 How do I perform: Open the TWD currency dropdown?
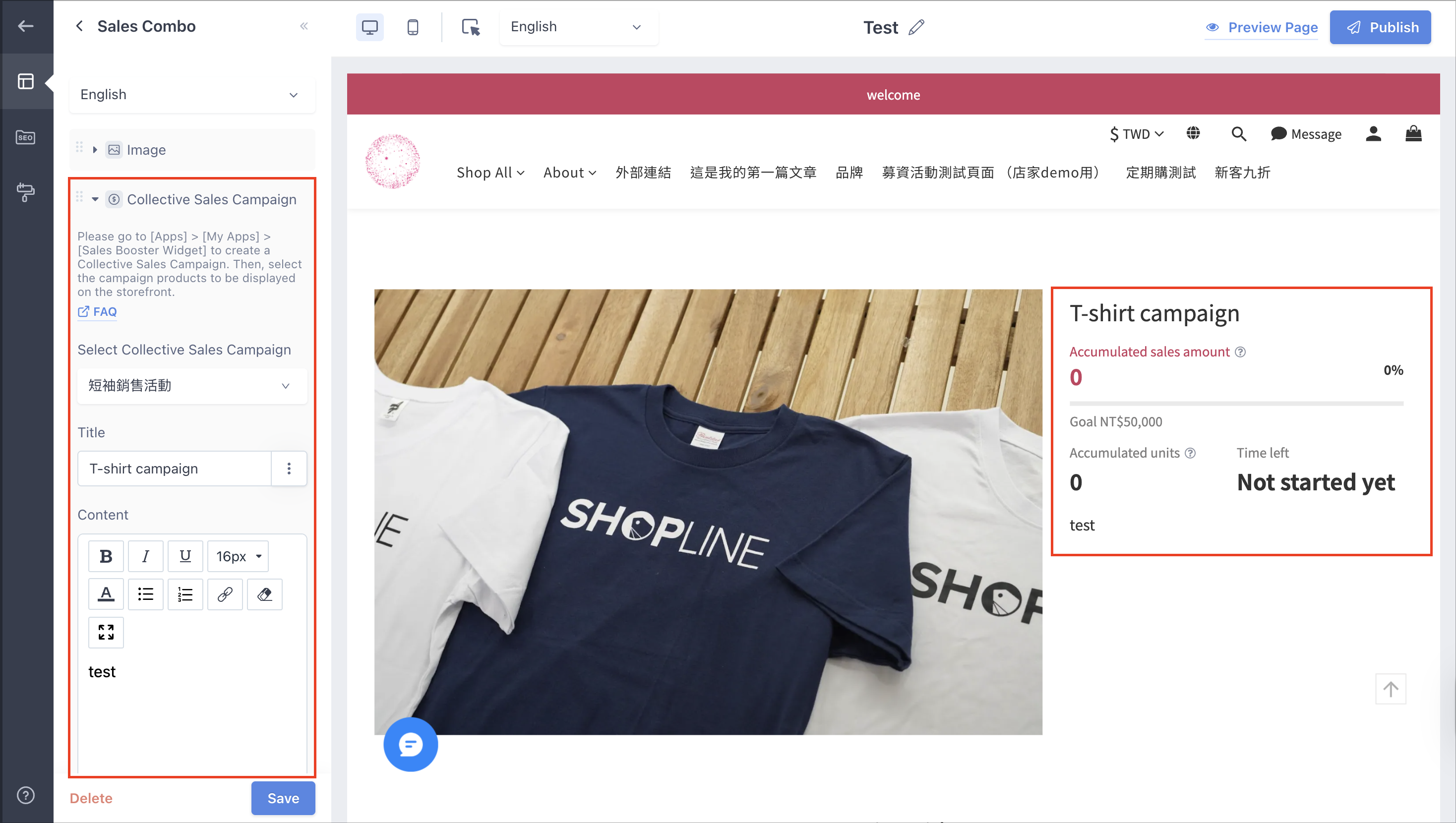(x=1137, y=134)
